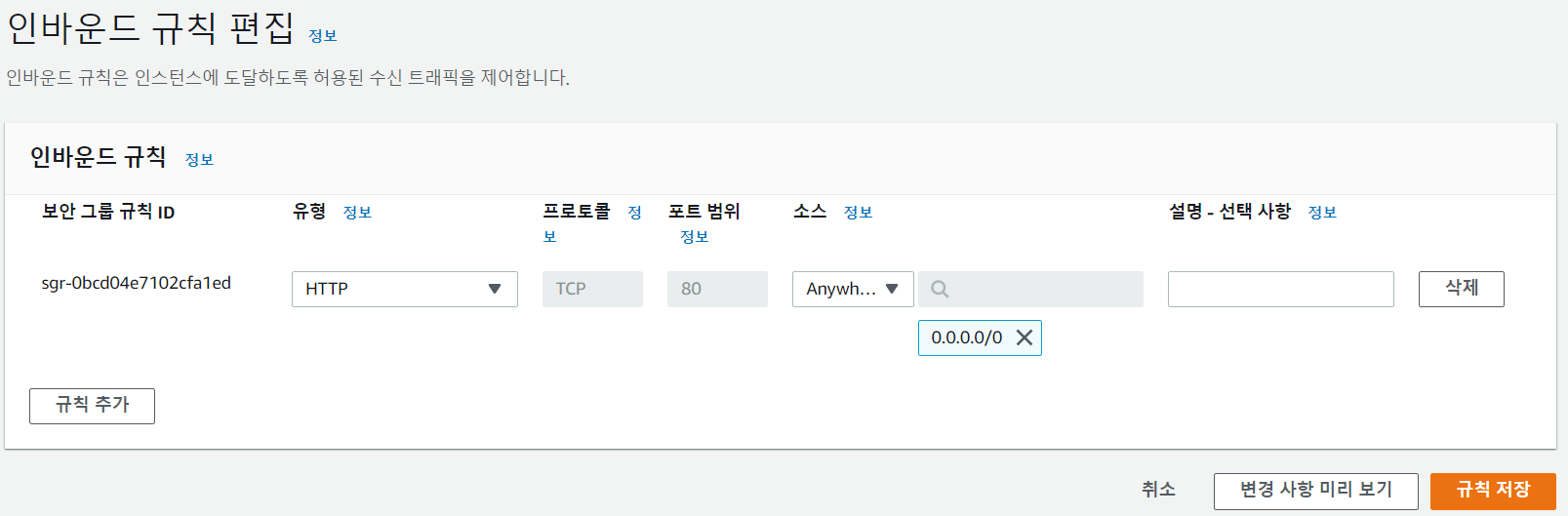The height and width of the screenshot is (516, 1568).
Task: Expand the Anywhere source dropdown
Action: pos(852,289)
